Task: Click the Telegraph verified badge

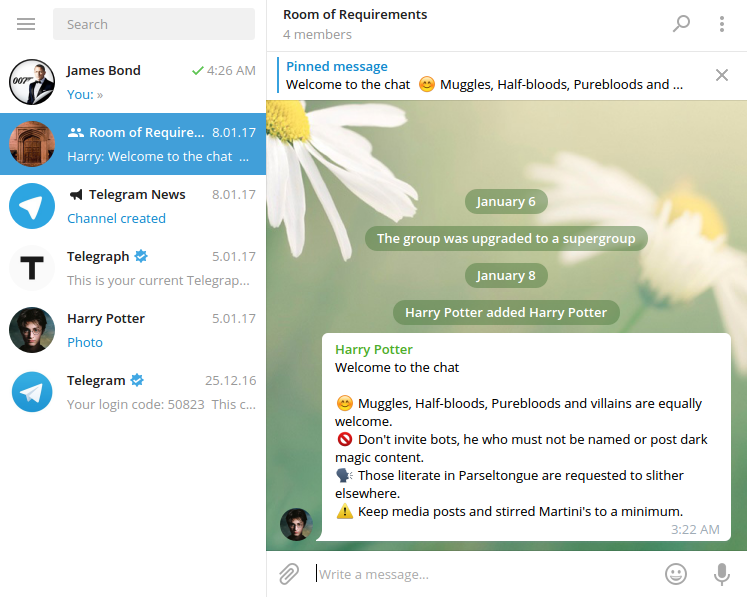Action: [141, 256]
